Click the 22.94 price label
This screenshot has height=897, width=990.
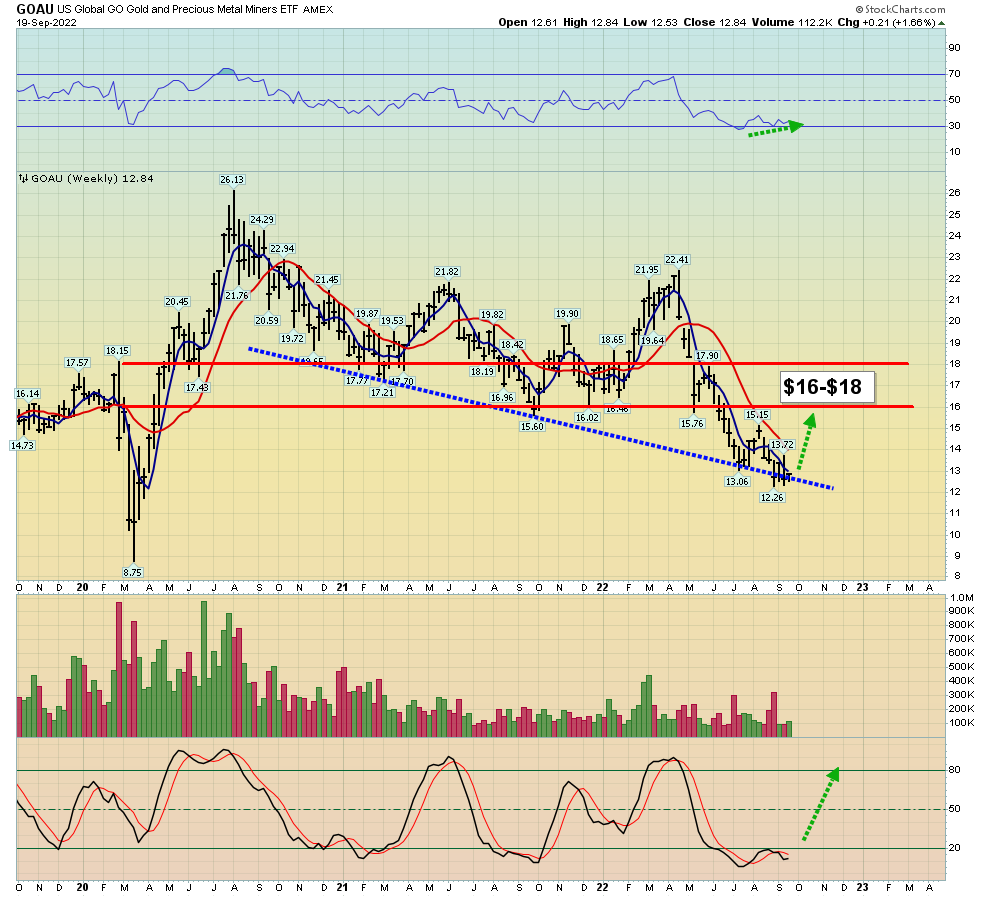[282, 249]
